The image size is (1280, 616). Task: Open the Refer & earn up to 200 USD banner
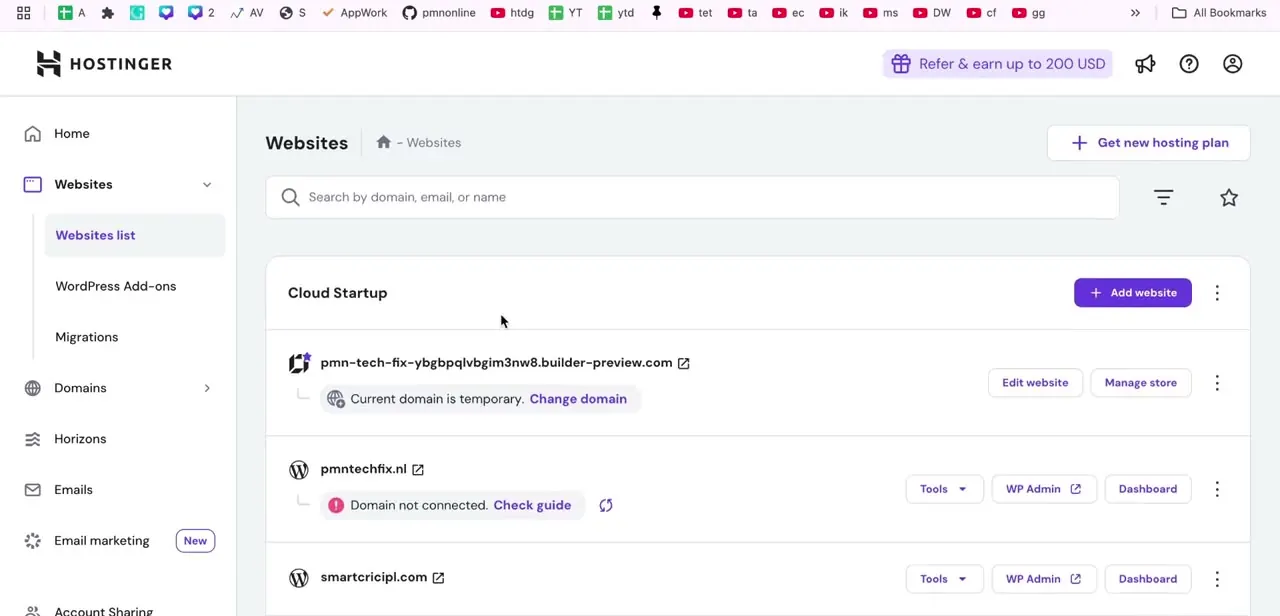pyautogui.click(x=998, y=64)
